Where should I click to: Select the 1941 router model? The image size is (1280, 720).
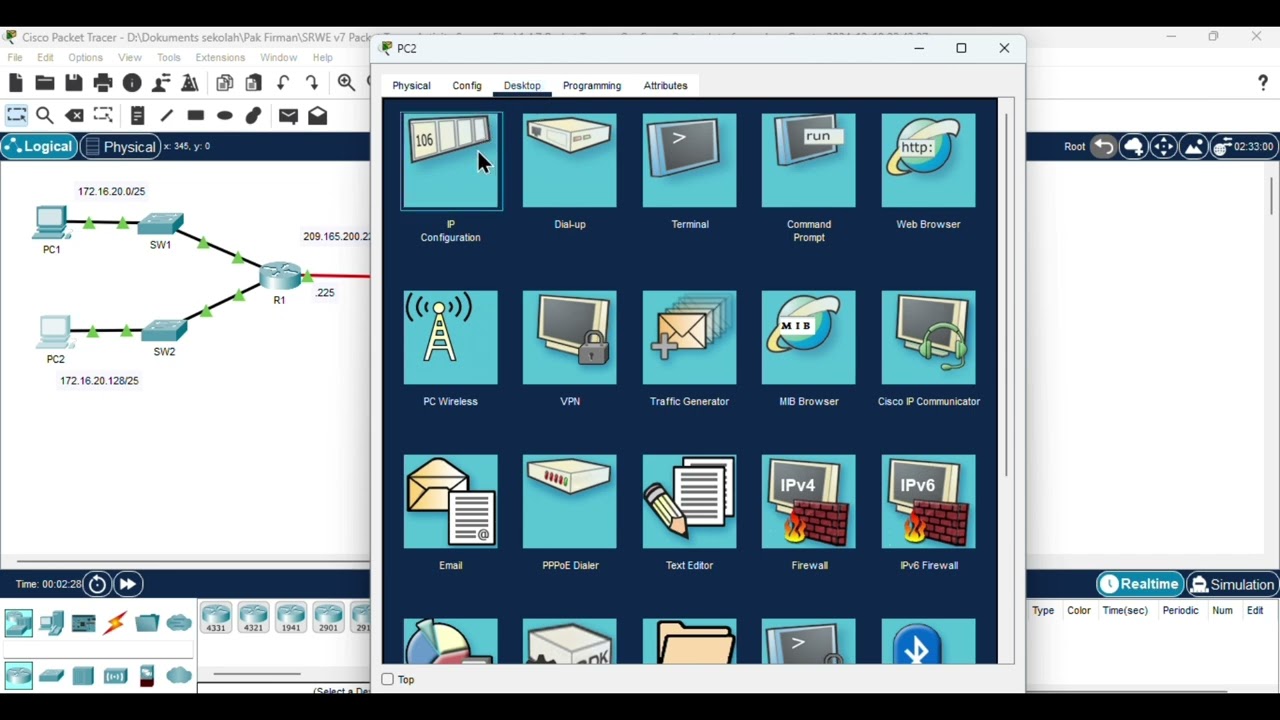[x=291, y=618]
